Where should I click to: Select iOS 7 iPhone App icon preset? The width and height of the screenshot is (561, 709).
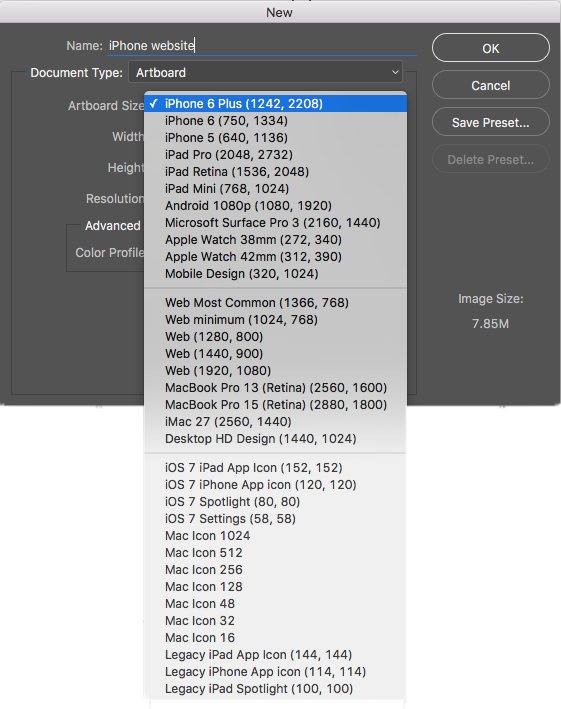coord(275,485)
